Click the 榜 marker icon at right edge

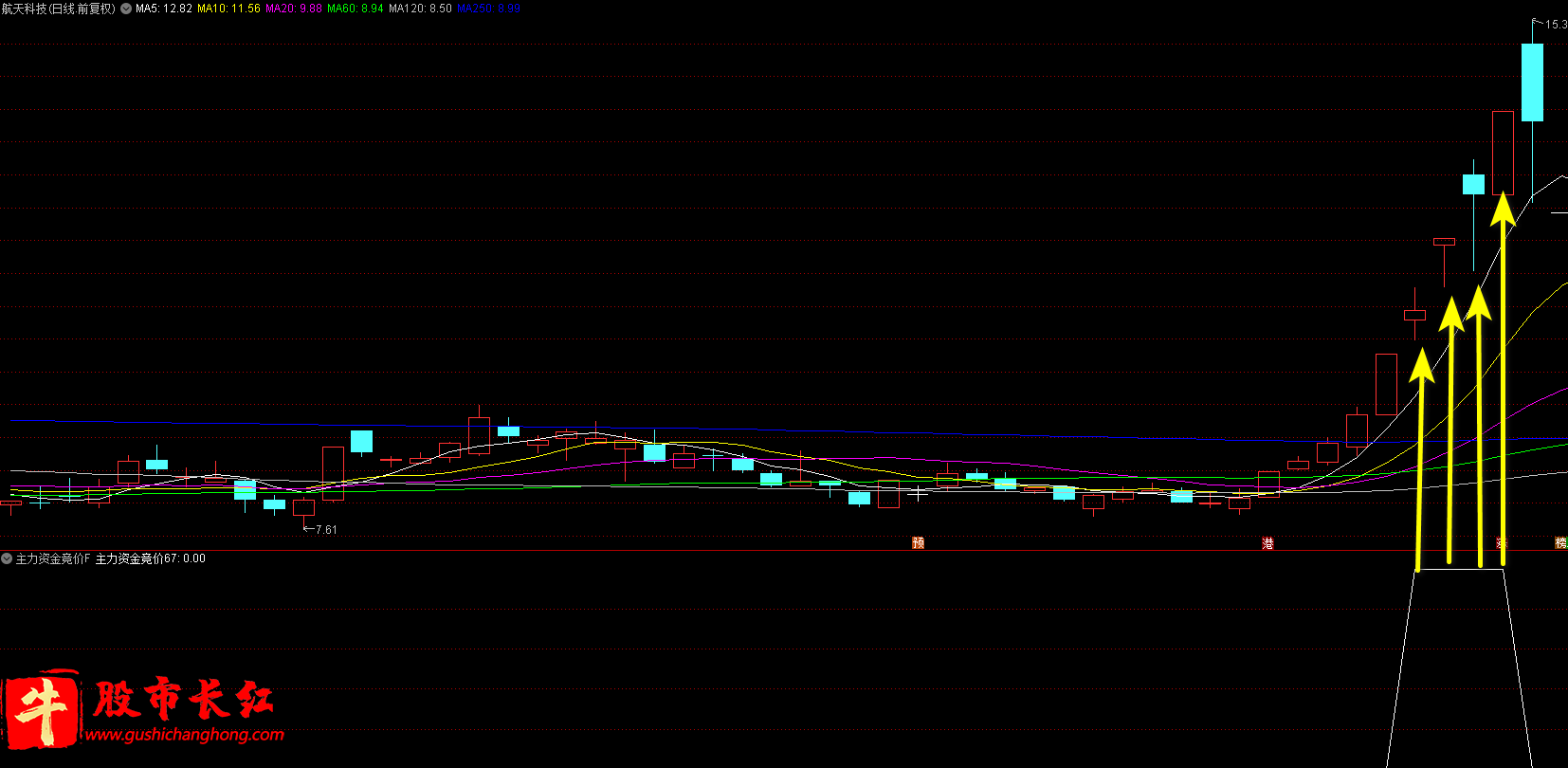click(x=1561, y=543)
